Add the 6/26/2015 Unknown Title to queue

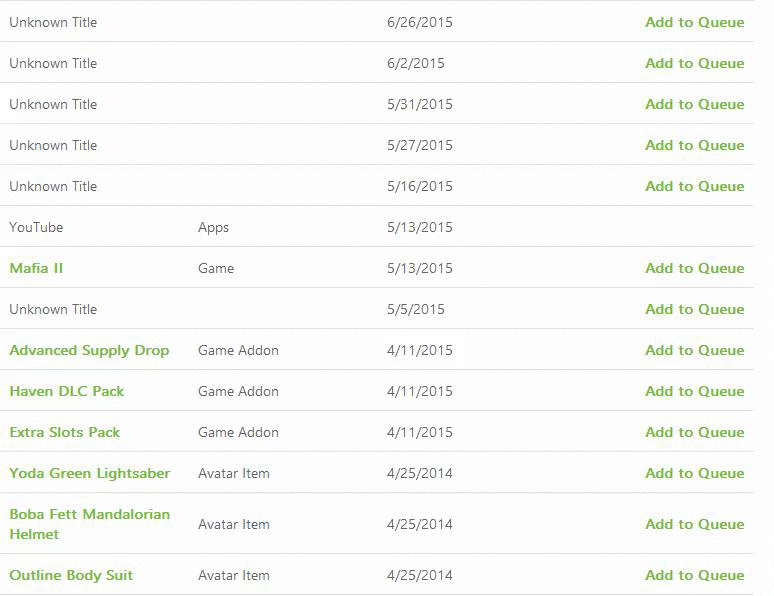tap(694, 22)
